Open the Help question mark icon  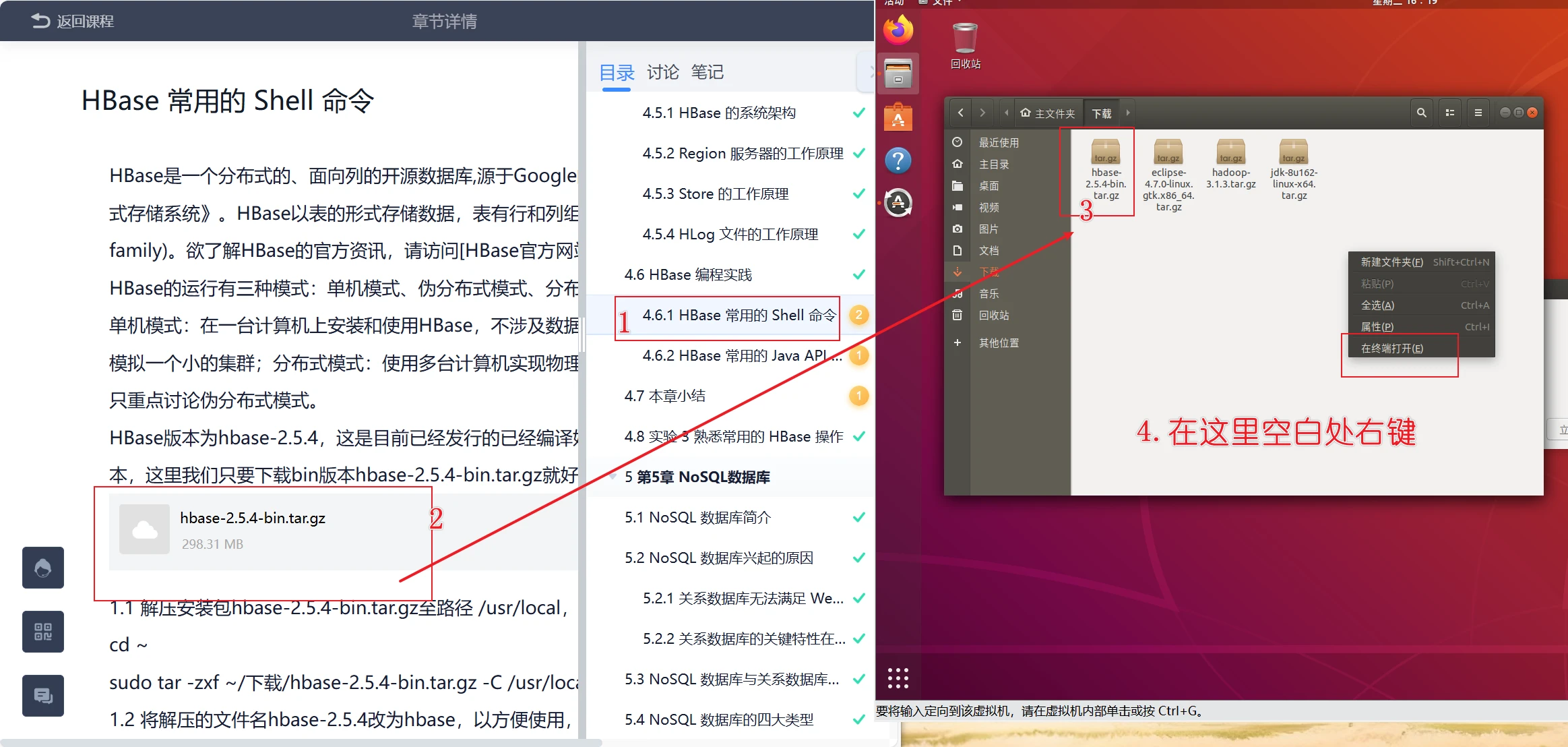tap(898, 161)
